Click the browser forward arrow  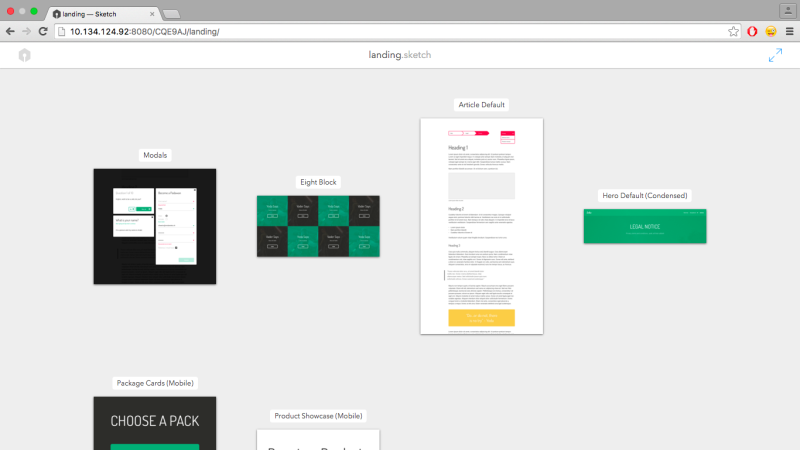coord(26,32)
